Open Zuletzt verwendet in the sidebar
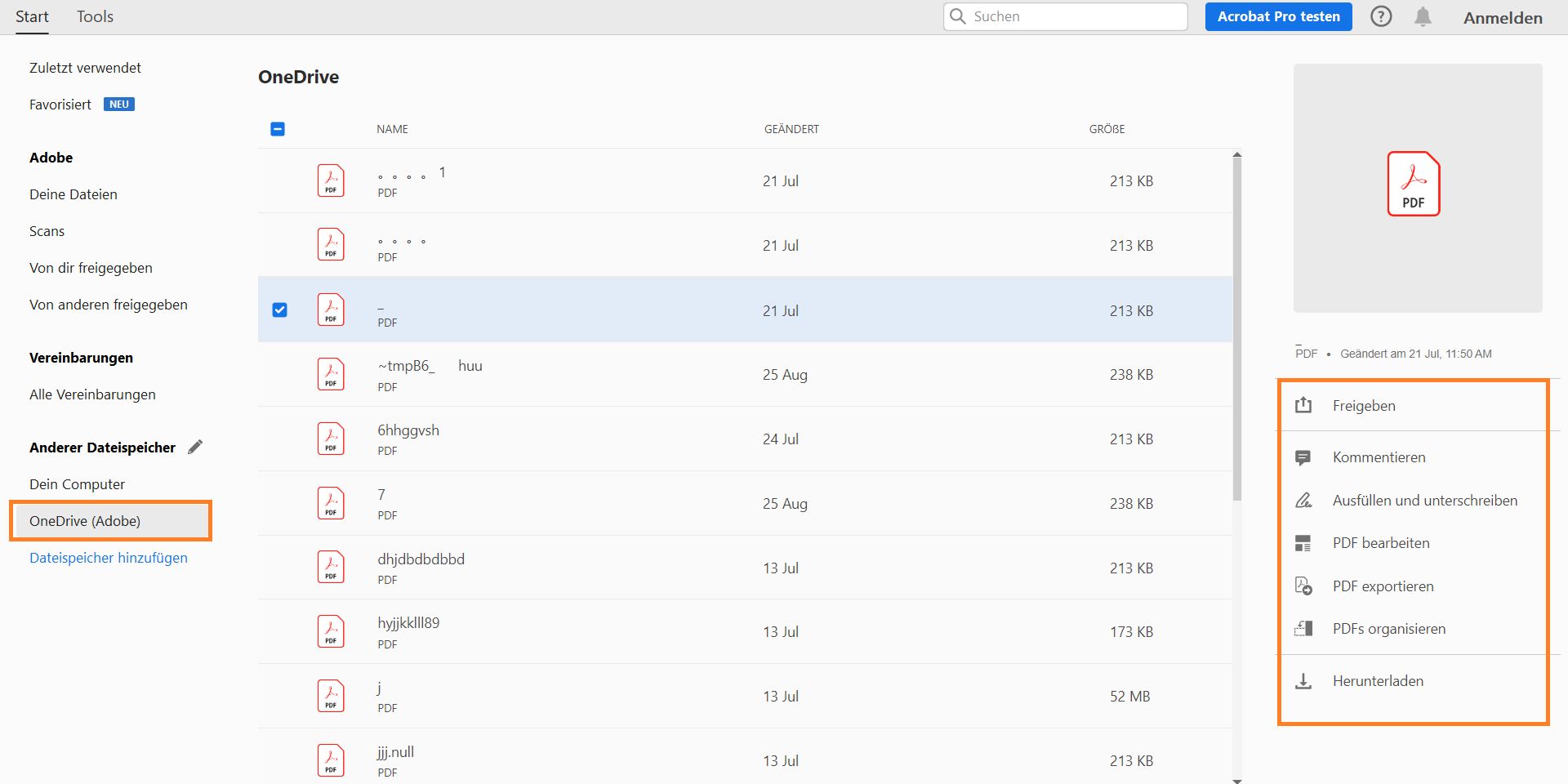This screenshot has height=784, width=1568. [x=85, y=68]
